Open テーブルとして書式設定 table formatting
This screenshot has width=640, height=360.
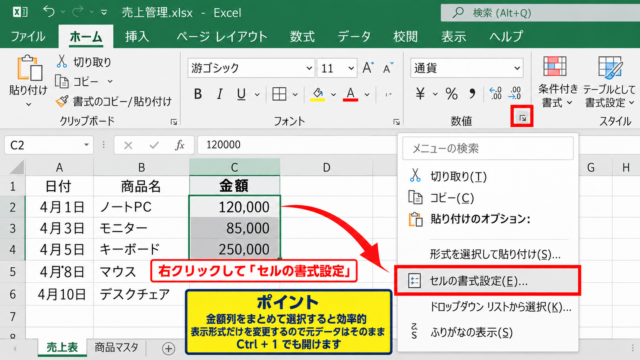click(609, 82)
